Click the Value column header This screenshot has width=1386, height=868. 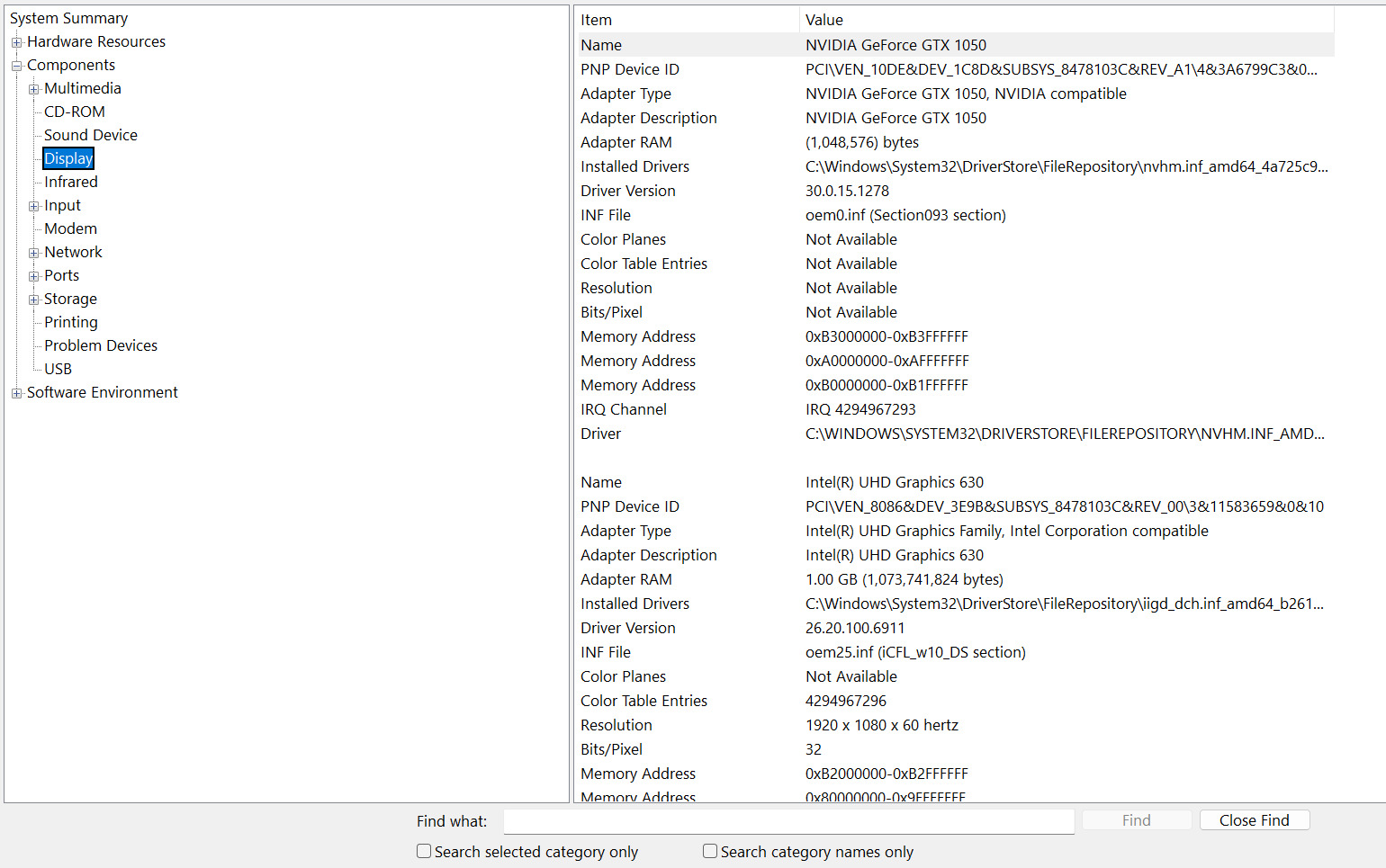pos(1066,20)
